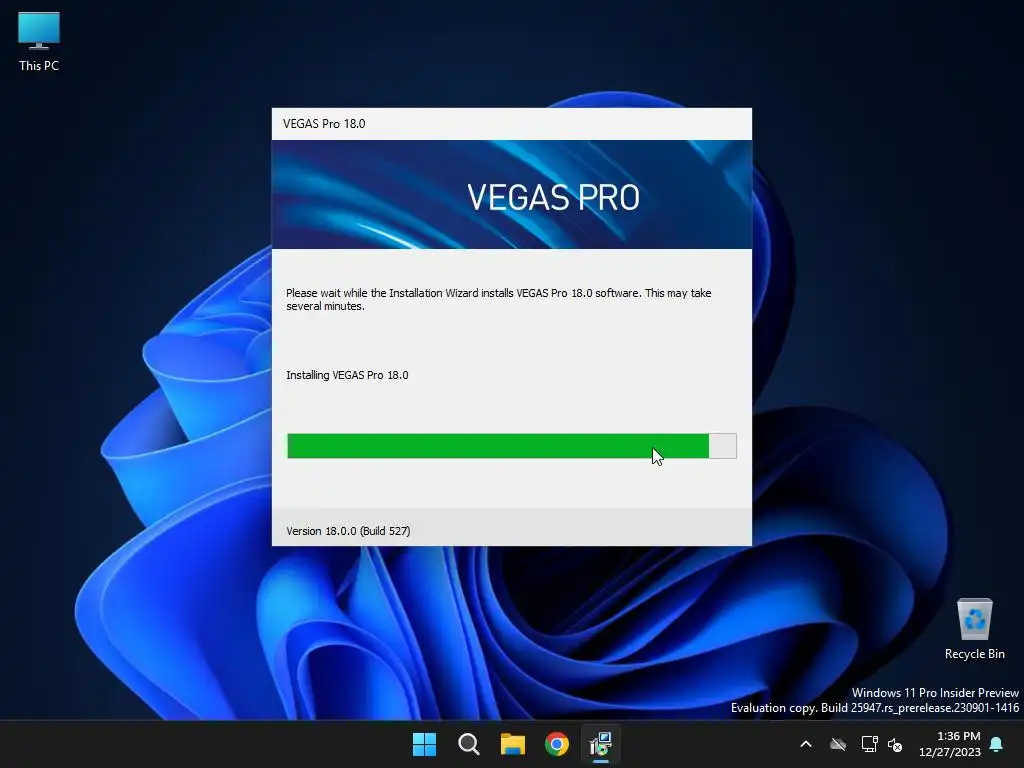Open the OneDrive tray icon
Image resolution: width=1024 pixels, height=768 pixels.
(838, 744)
